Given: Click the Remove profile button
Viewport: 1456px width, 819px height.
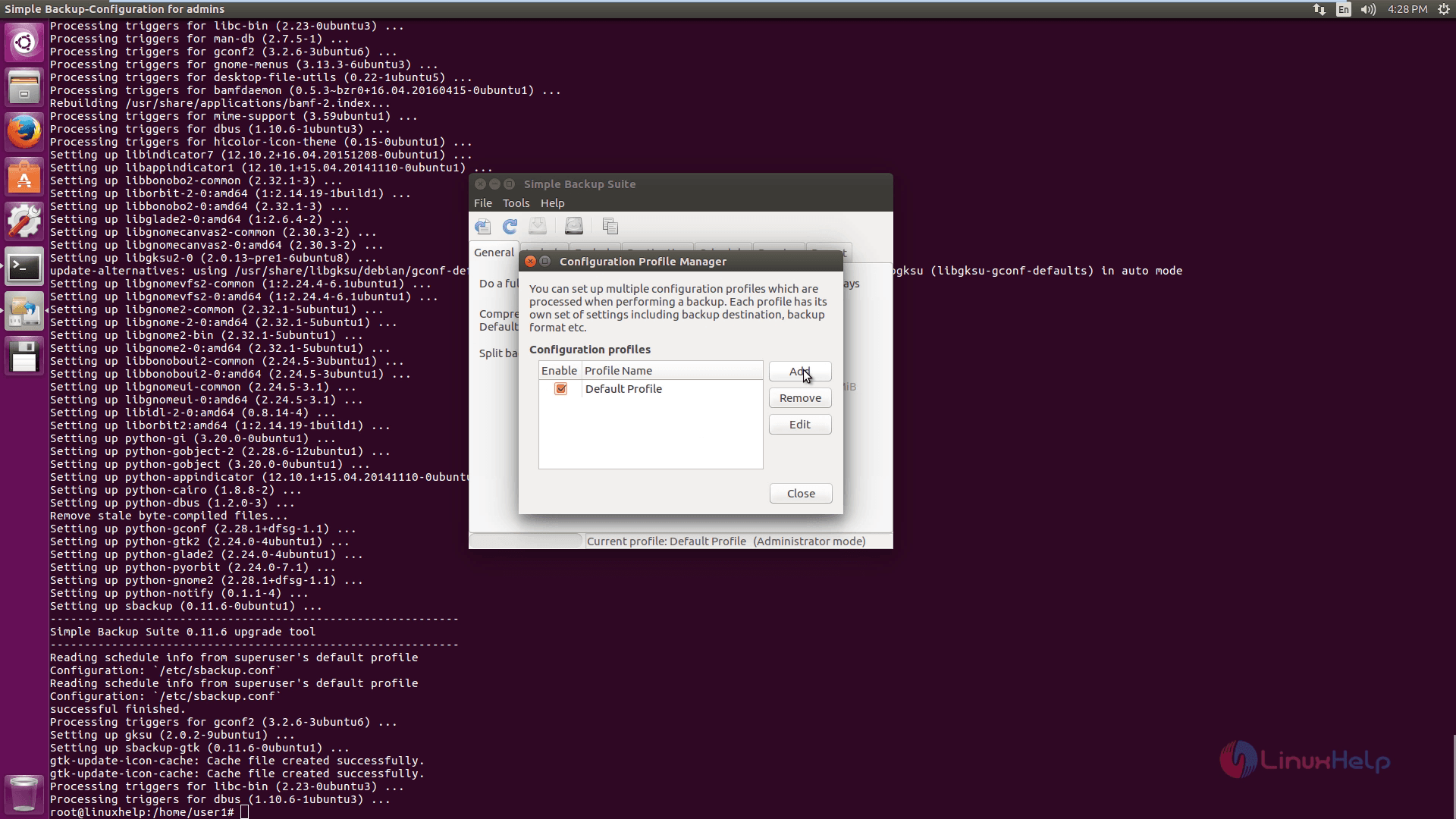Looking at the screenshot, I should coord(800,398).
